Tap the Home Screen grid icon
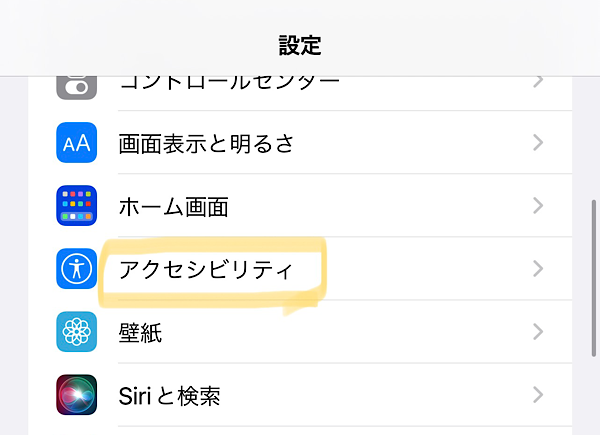Viewport: 600px width, 435px height. (77, 206)
